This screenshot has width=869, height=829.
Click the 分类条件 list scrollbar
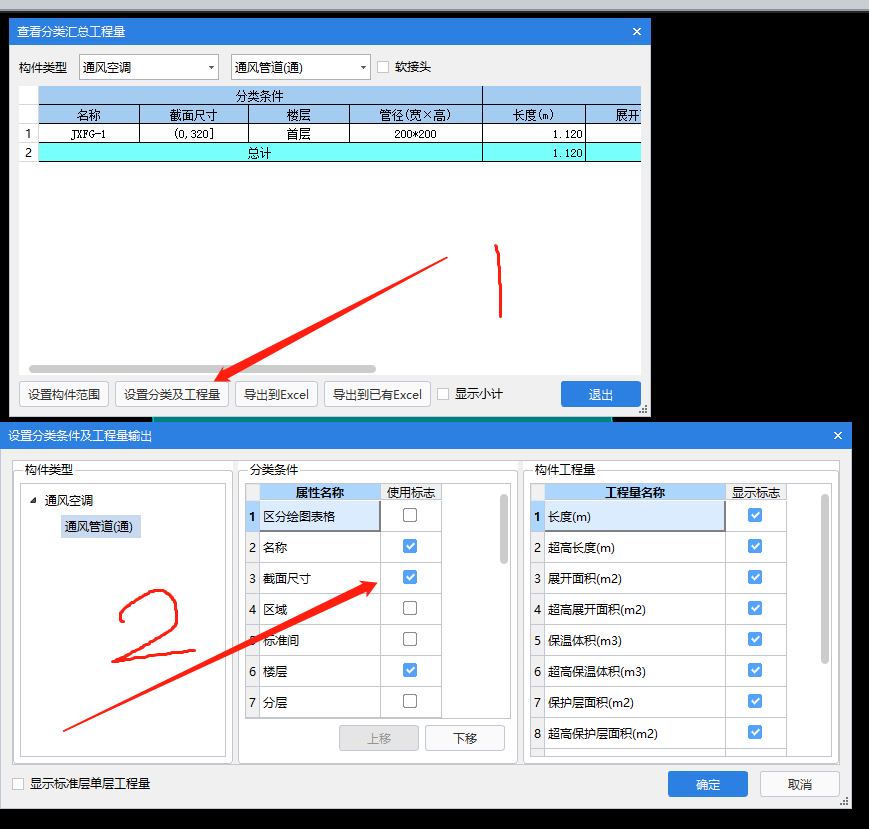point(504,529)
